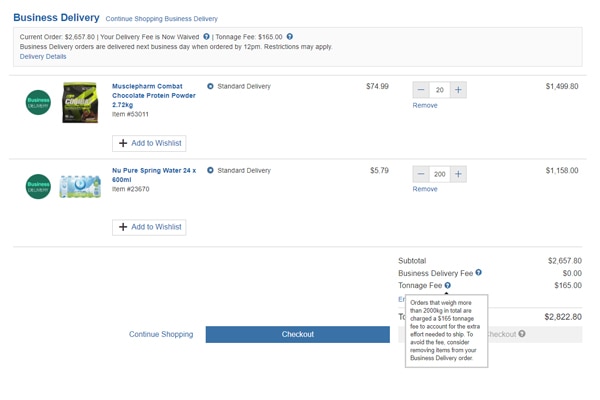This screenshot has width=600, height=400.
Task: Decrease Nu Pure Spring Water quantity
Action: coord(421,174)
